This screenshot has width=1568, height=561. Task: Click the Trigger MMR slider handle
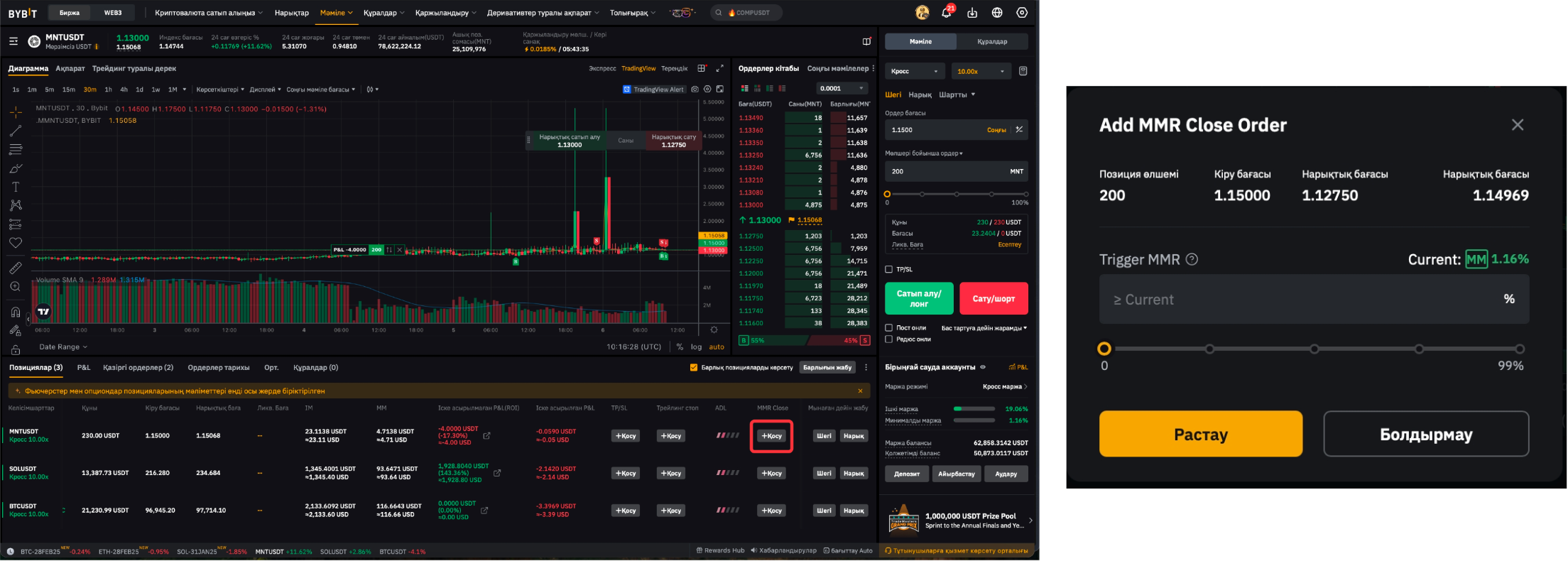1104,349
